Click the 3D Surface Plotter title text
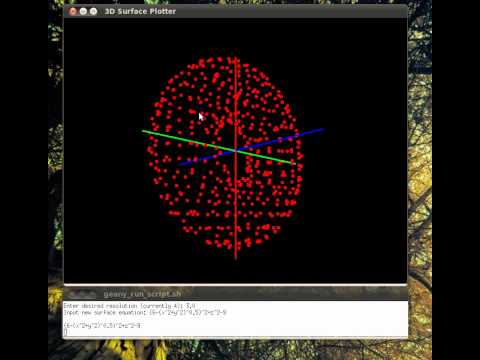The width and height of the screenshot is (480, 360). point(140,11)
